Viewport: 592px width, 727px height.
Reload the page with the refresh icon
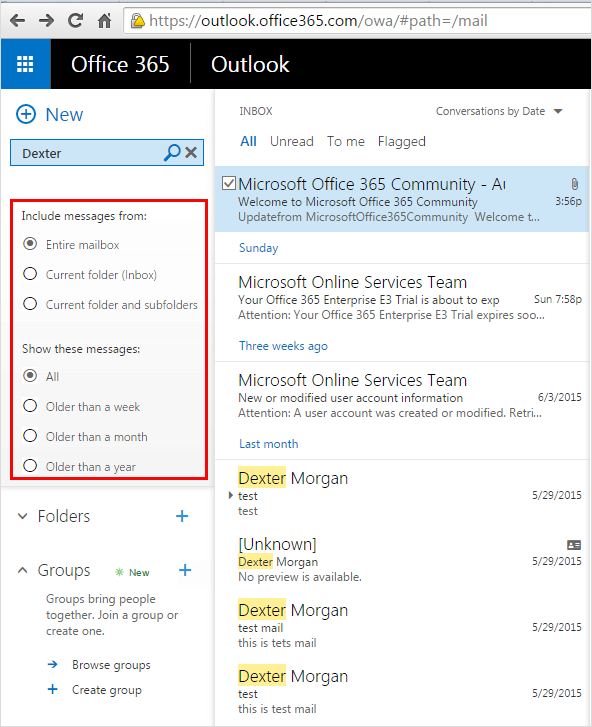point(75,20)
